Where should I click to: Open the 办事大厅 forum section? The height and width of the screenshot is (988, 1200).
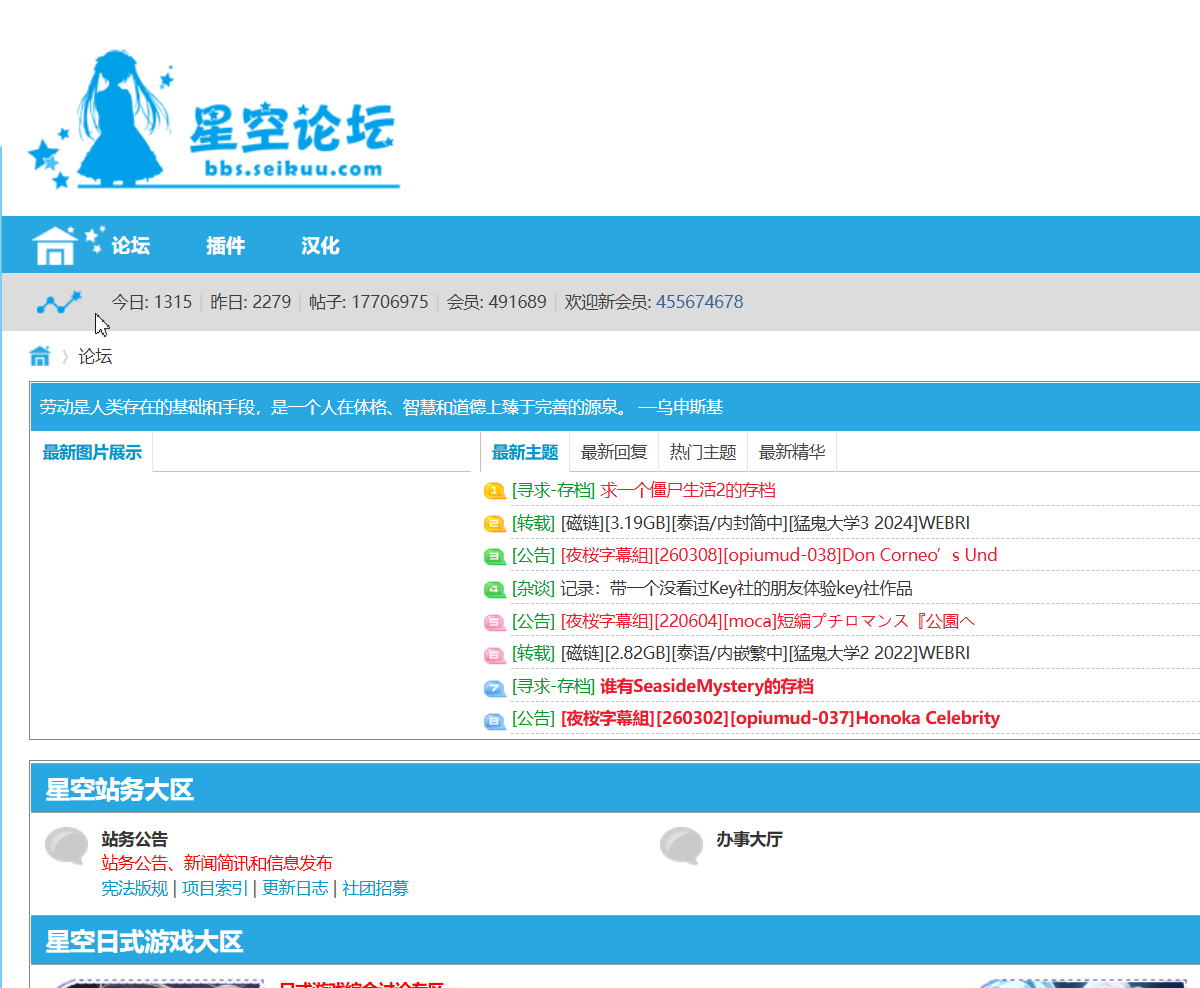(749, 839)
